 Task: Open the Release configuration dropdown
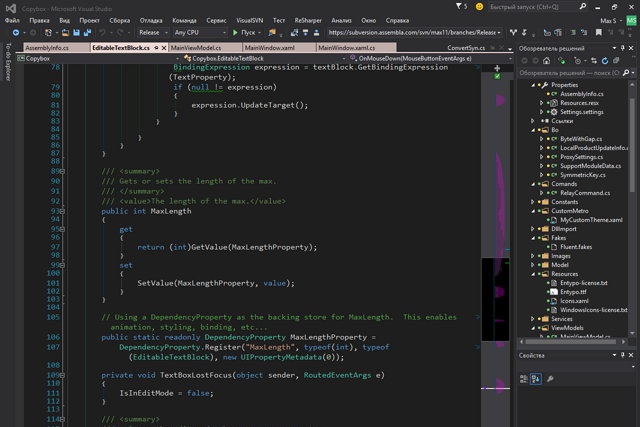click(x=153, y=32)
